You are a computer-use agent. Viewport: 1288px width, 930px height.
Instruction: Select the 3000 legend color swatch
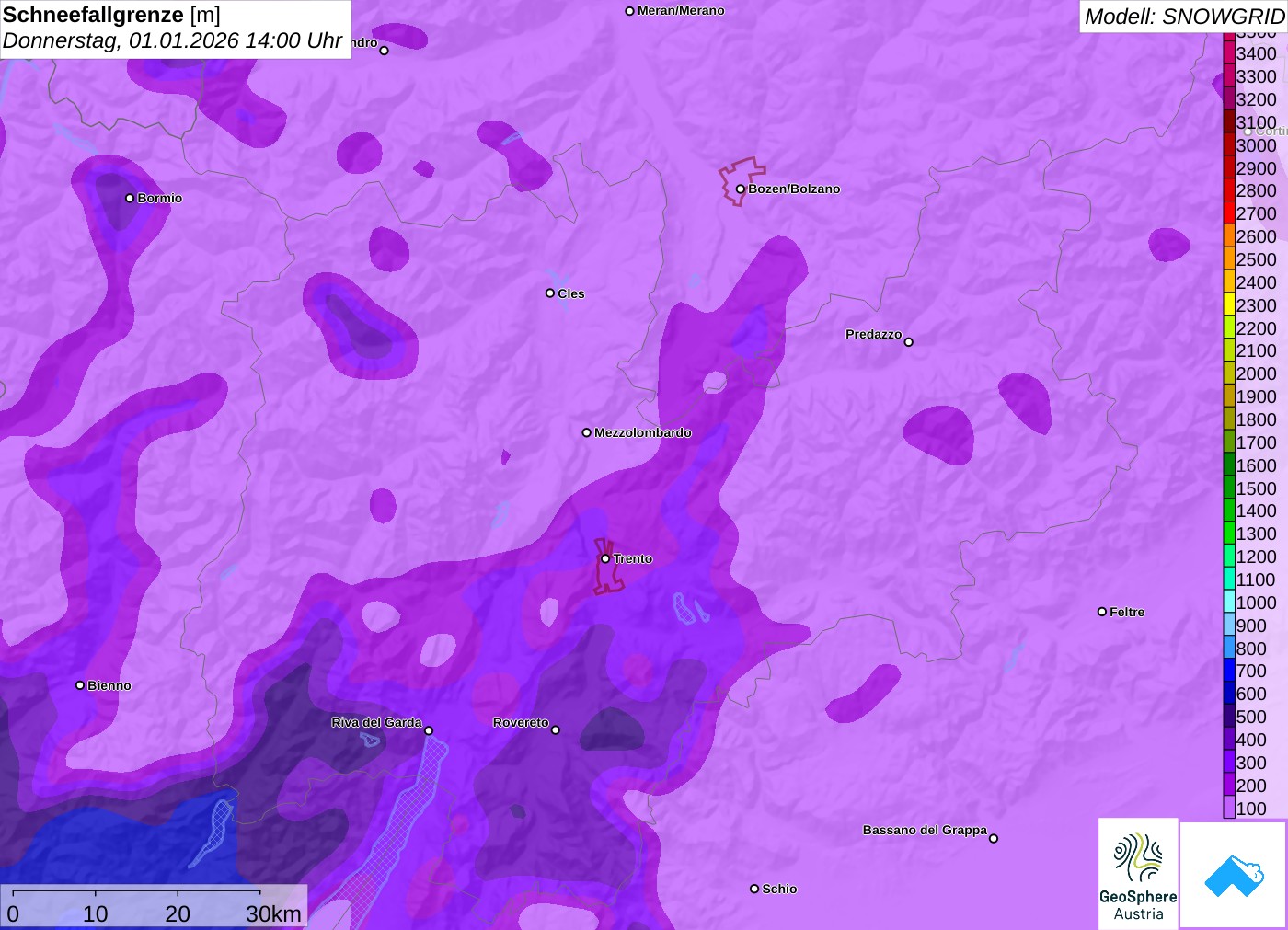(x=1229, y=144)
